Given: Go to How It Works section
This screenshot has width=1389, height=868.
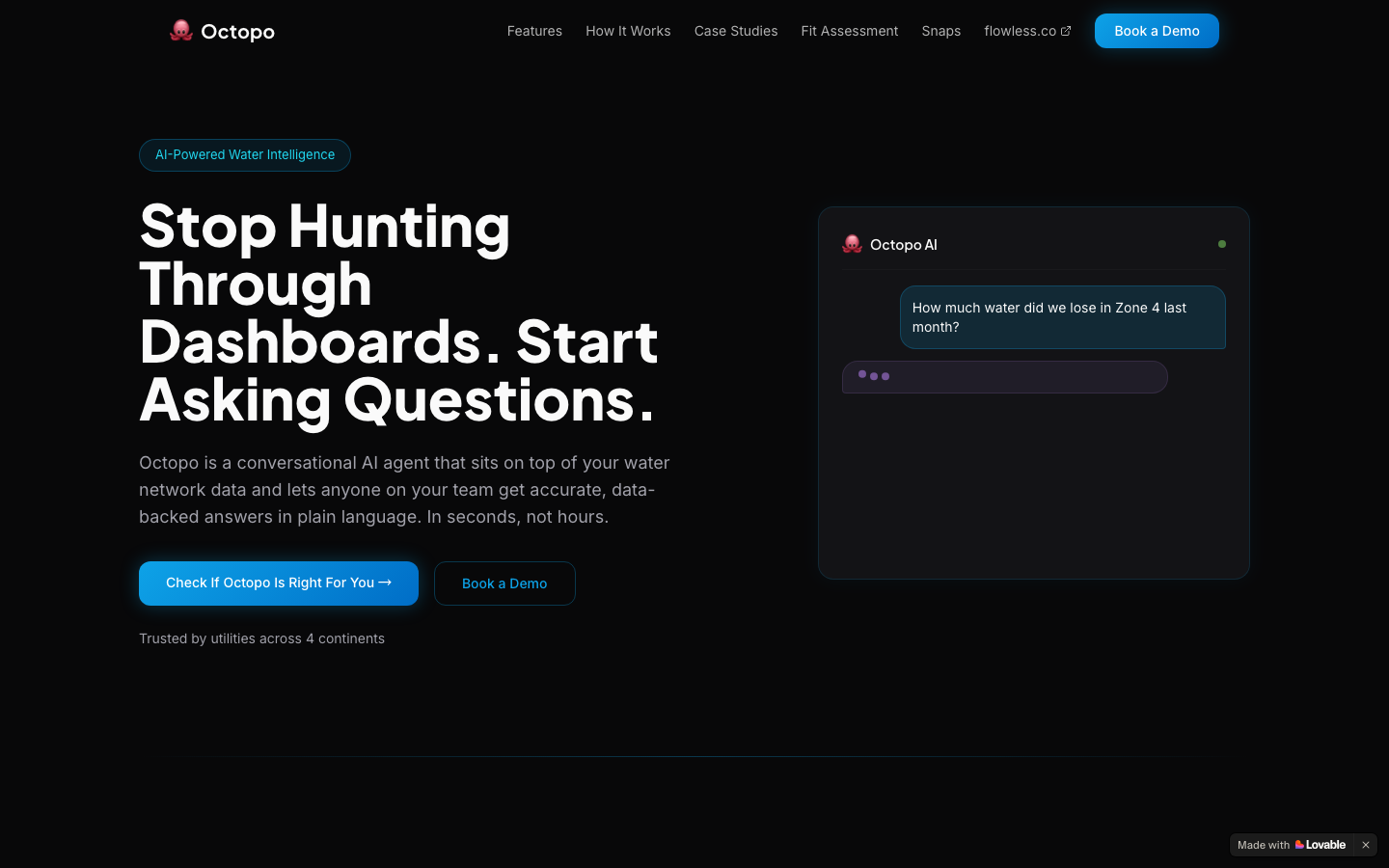Looking at the screenshot, I should [628, 31].
